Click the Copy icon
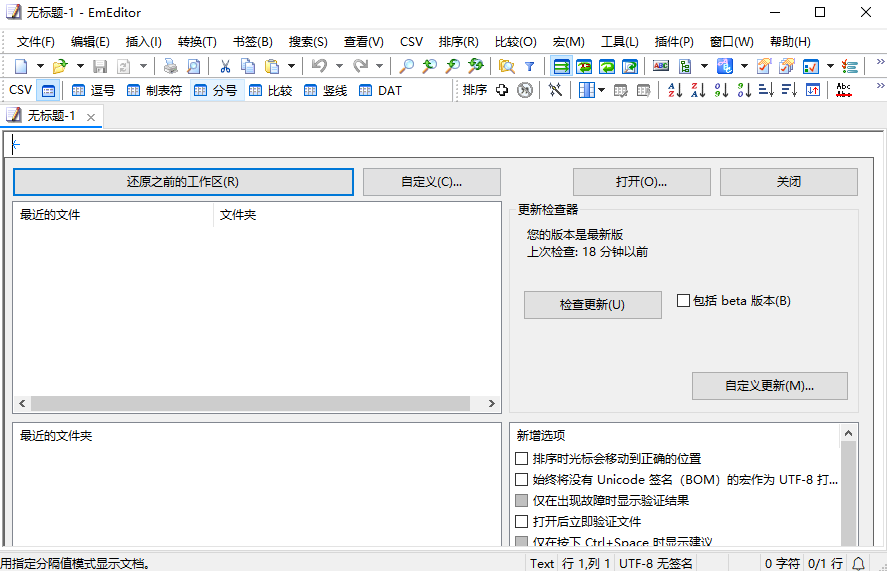The height and width of the screenshot is (571, 887). [x=248, y=66]
